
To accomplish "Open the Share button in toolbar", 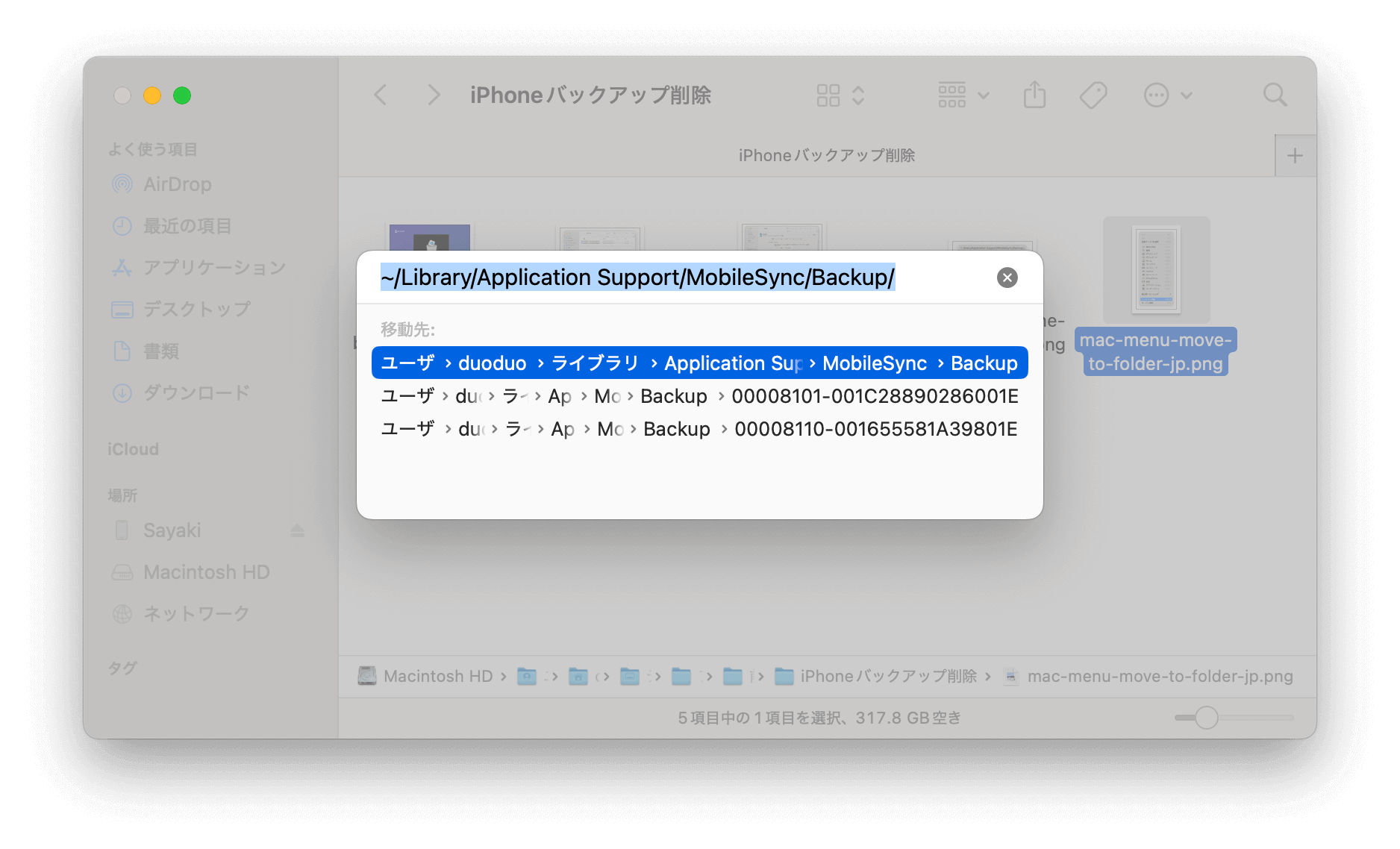I will [1034, 95].
